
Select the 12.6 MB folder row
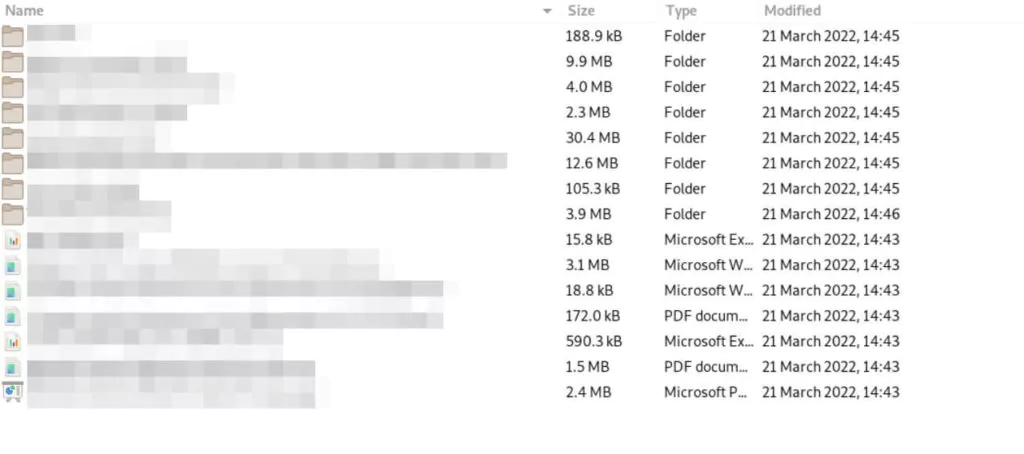[x=457, y=163]
